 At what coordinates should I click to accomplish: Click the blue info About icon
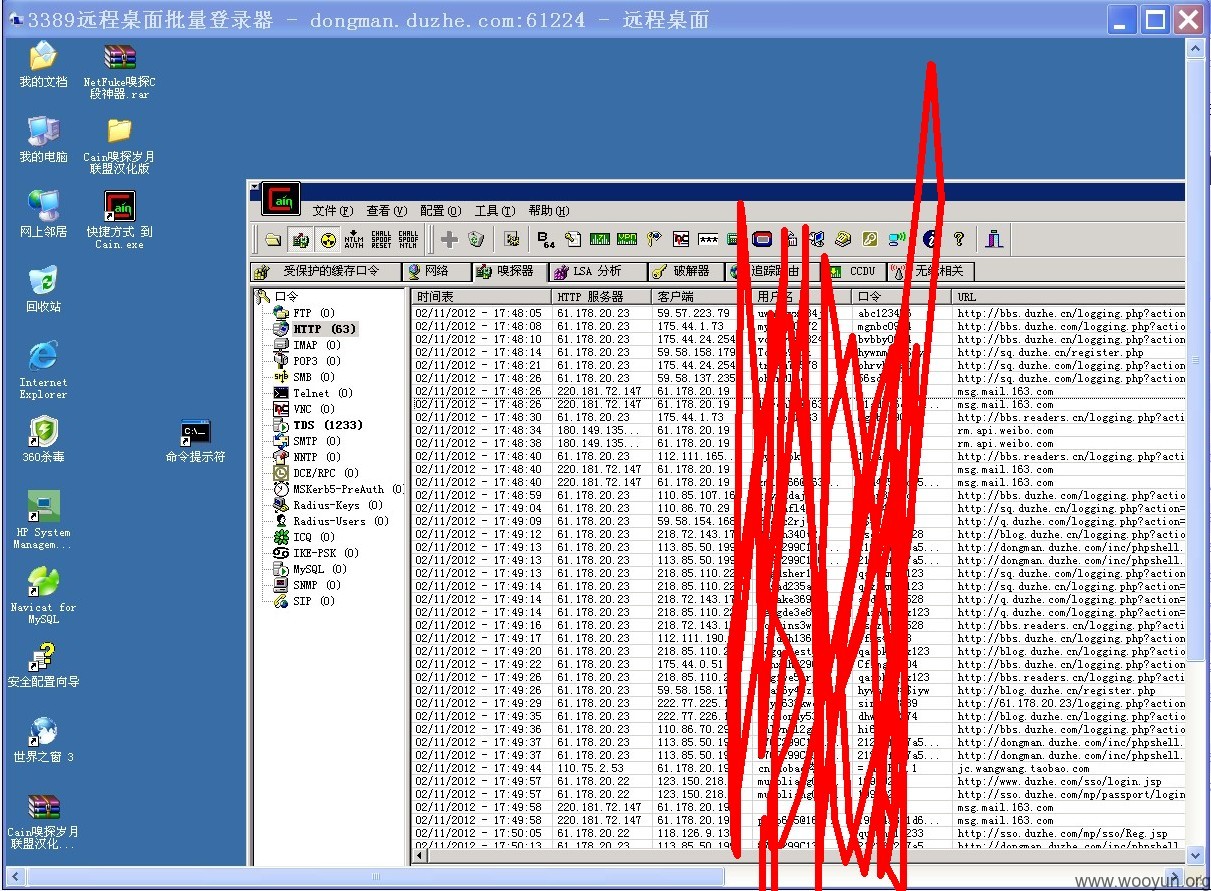[931, 239]
